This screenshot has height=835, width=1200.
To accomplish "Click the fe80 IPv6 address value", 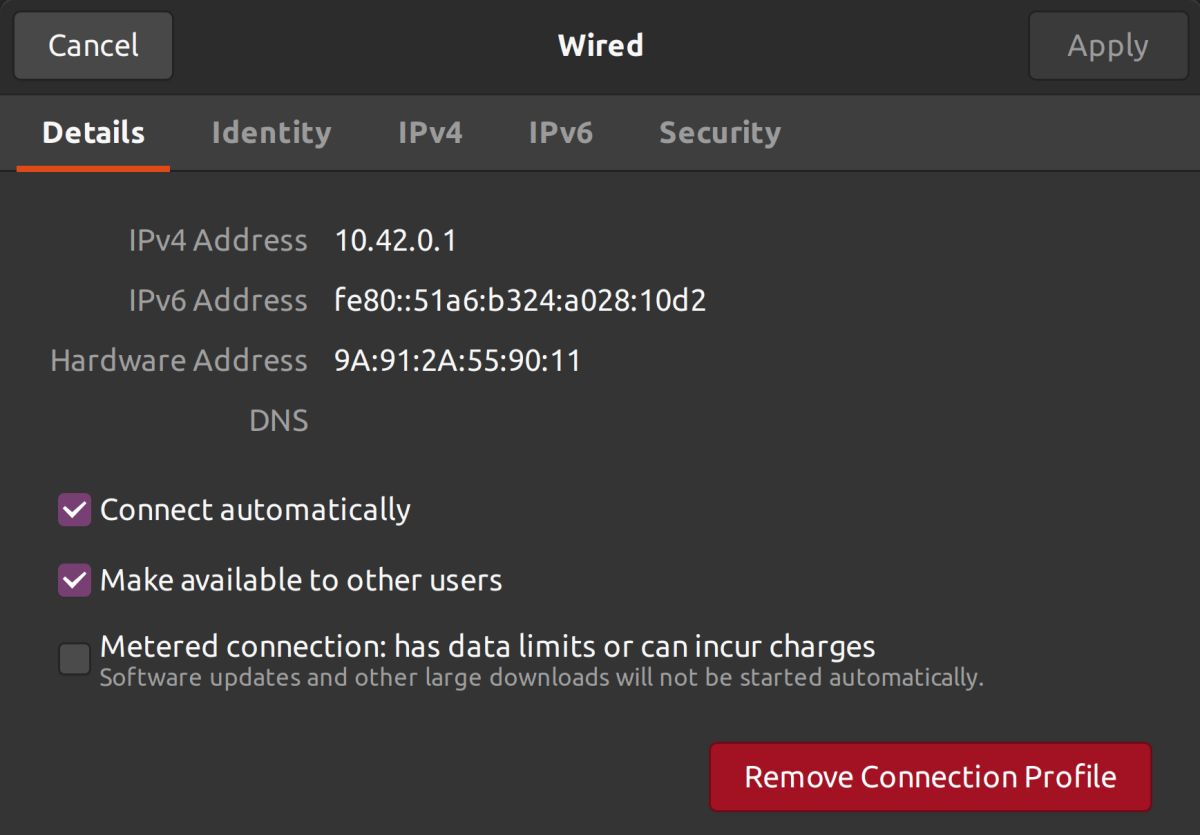I will tap(520, 301).
